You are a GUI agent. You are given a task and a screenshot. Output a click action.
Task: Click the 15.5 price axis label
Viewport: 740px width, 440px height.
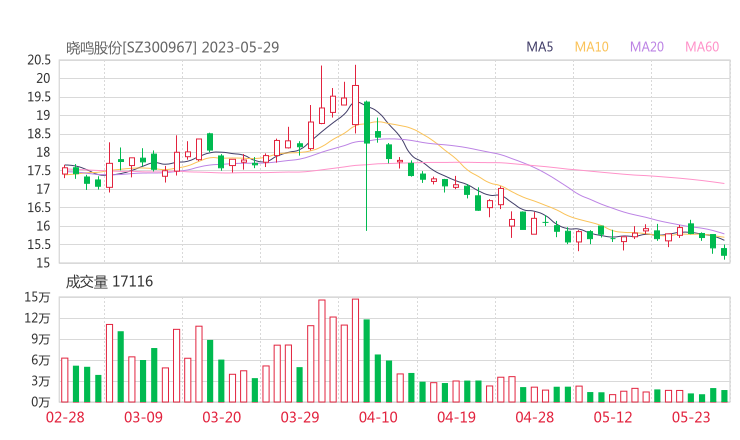tap(39, 244)
